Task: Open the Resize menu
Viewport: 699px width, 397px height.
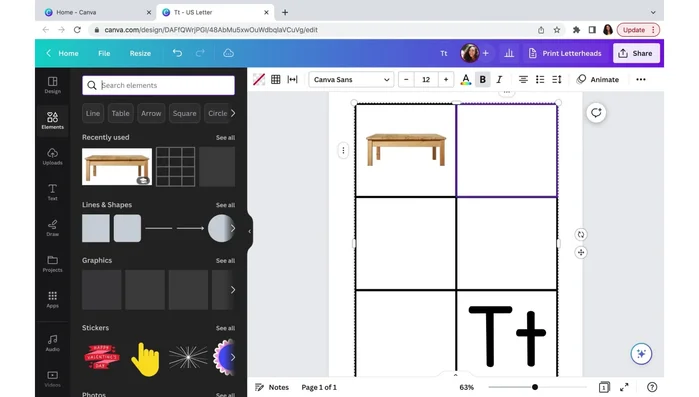Action: (140, 53)
